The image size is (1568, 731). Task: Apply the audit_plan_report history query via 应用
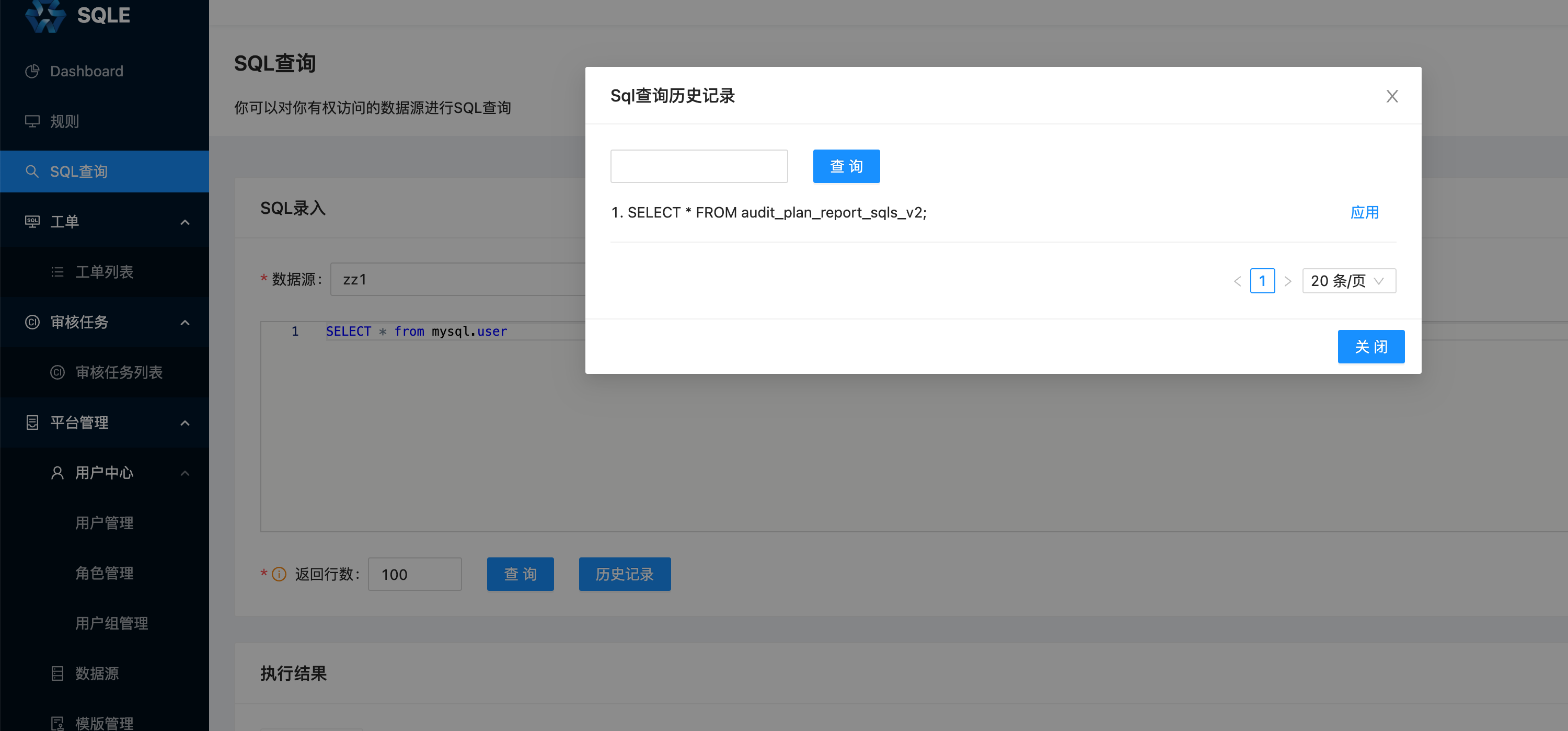(1365, 212)
